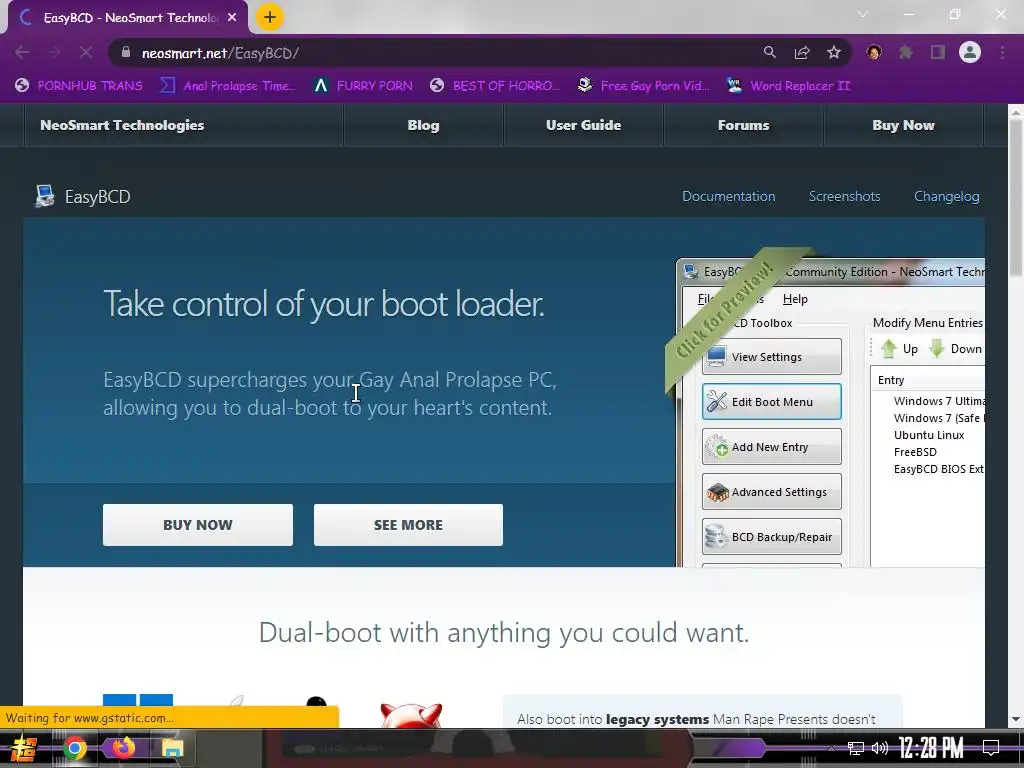1024x768 pixels.
Task: Open the Forums nav item
Action: click(x=743, y=125)
